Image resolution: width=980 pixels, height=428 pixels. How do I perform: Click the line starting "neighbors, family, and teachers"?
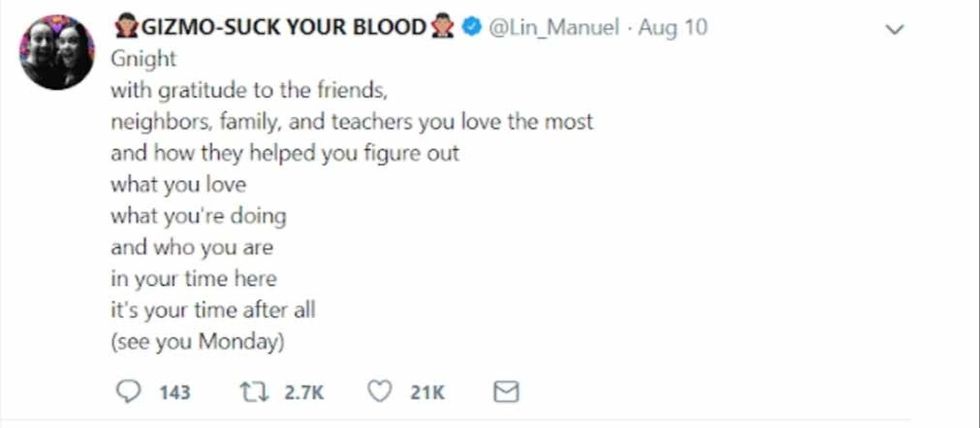[x=351, y=122]
